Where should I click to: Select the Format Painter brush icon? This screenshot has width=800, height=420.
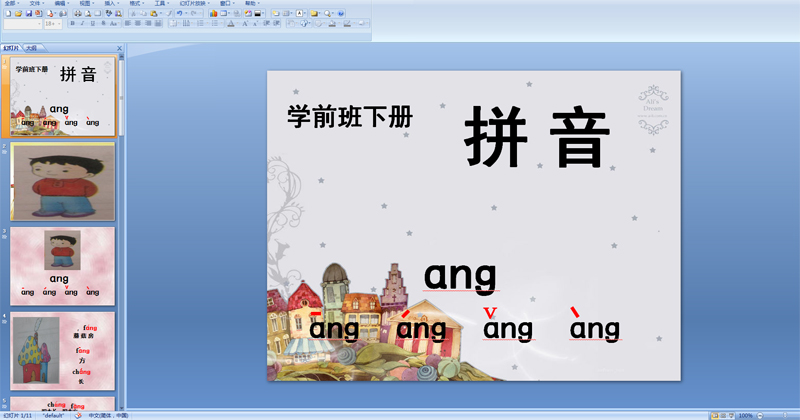coord(169,13)
